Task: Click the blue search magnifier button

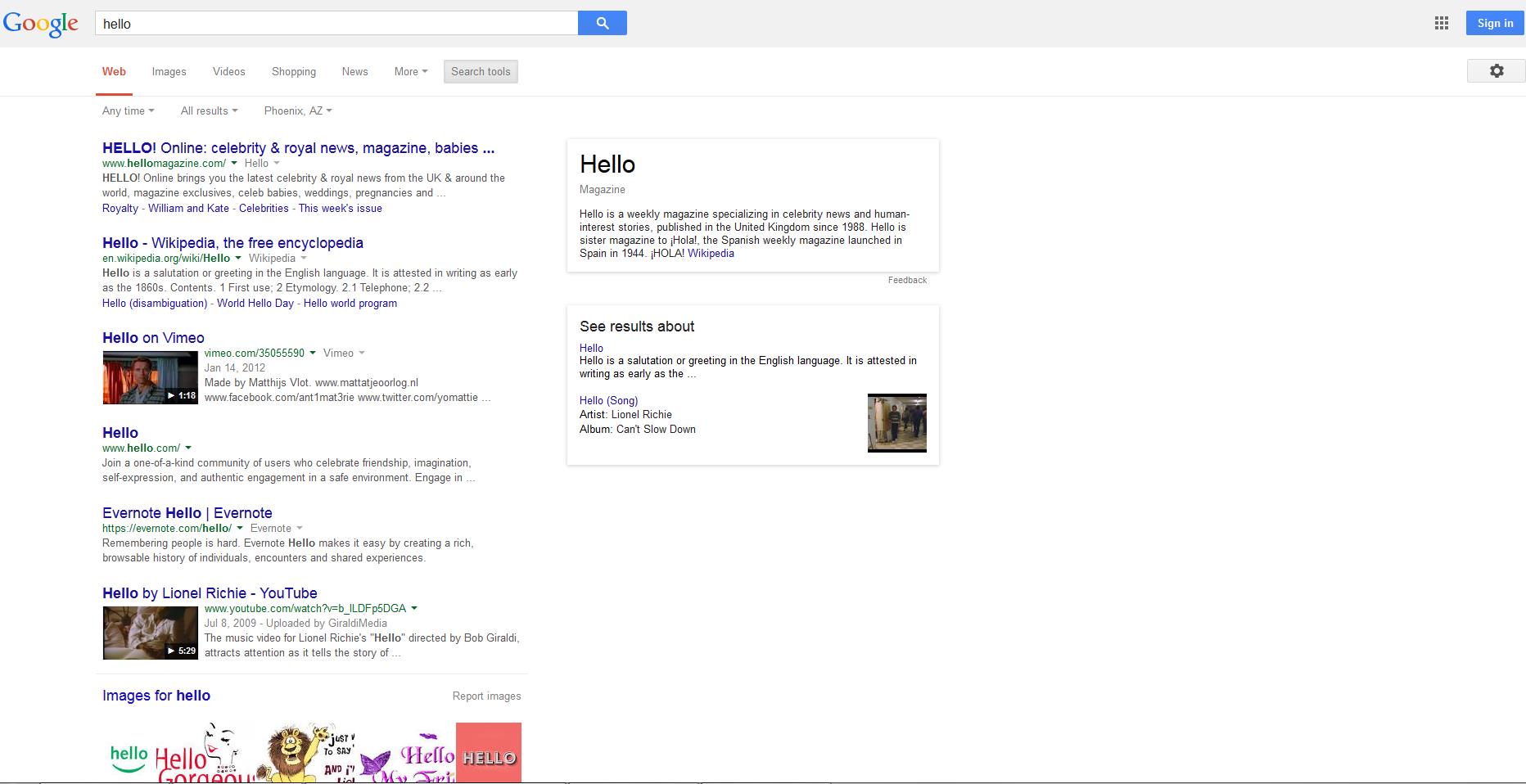Action: tap(602, 23)
